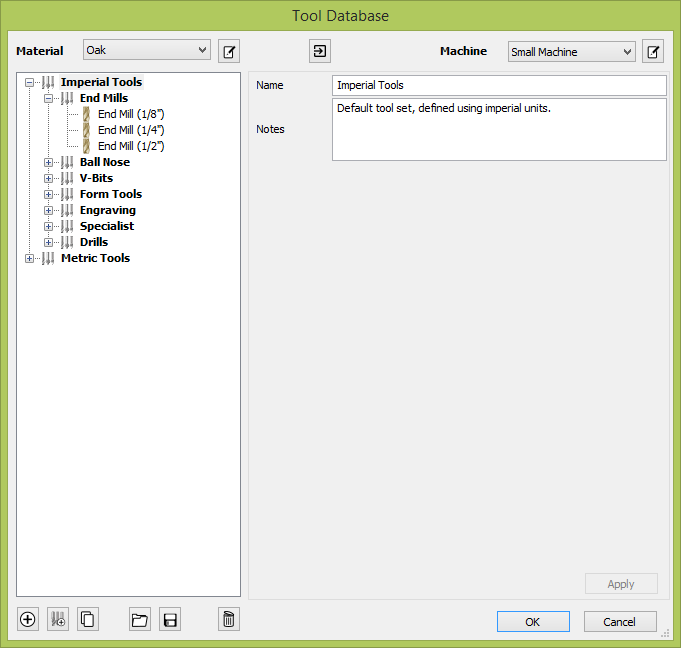Click the Metric Tools group icon

48,258
